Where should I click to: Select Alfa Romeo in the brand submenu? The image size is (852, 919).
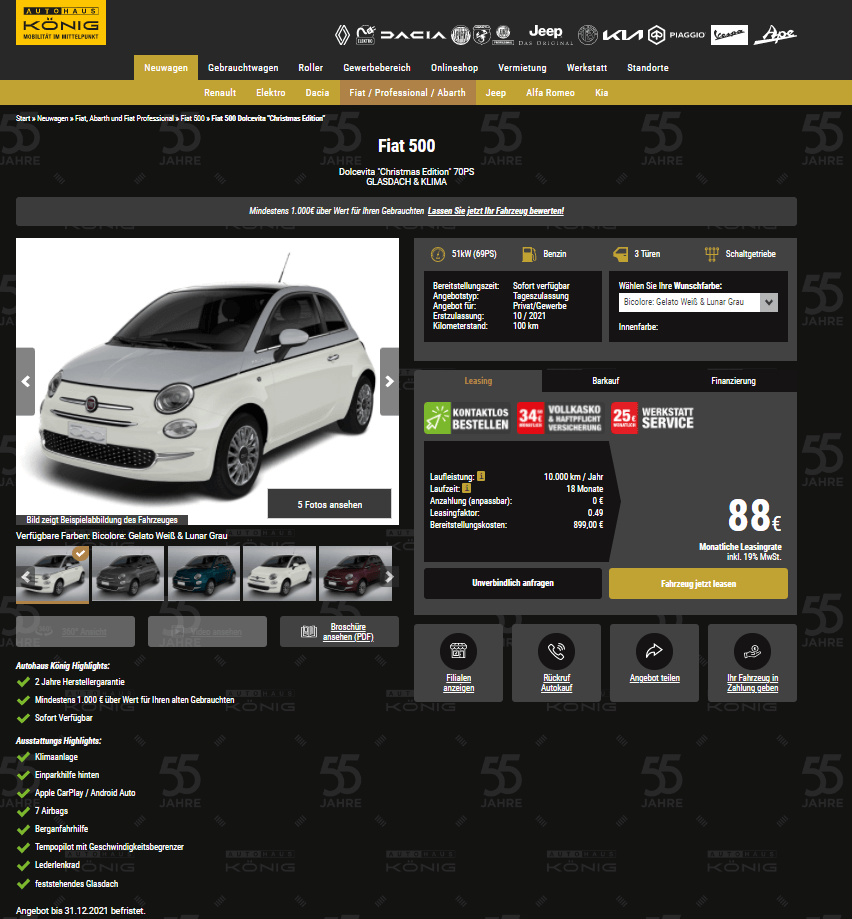pyautogui.click(x=550, y=93)
